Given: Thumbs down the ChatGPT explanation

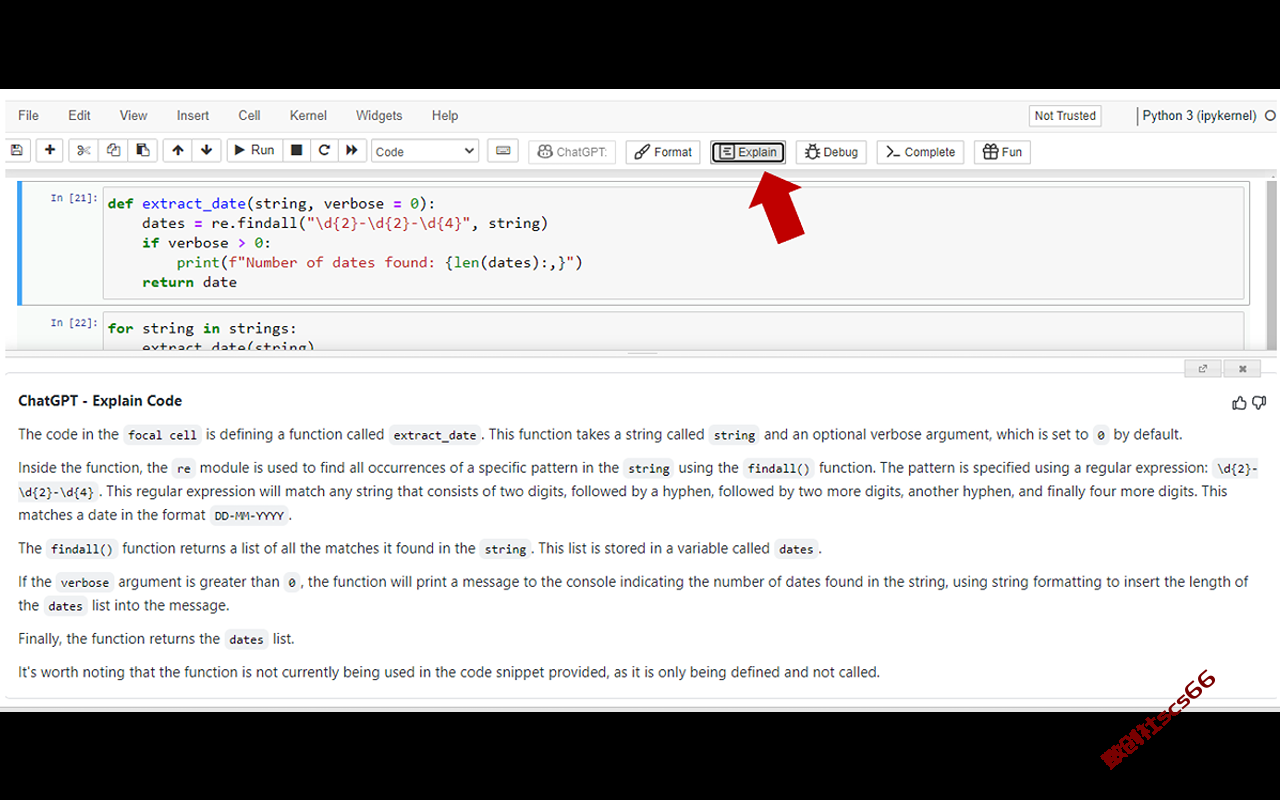Looking at the screenshot, I should 1259,403.
